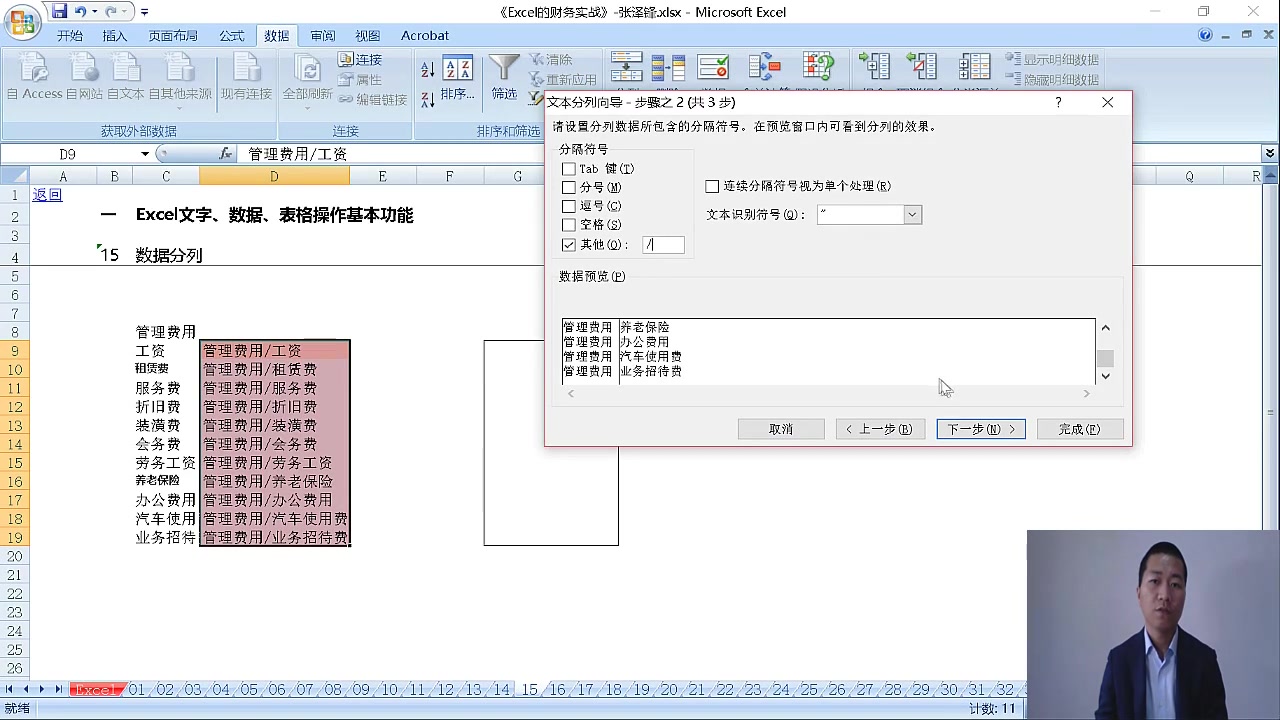This screenshot has width=1280, height=720.
Task: Click the Filter funnel icon
Action: click(x=504, y=69)
